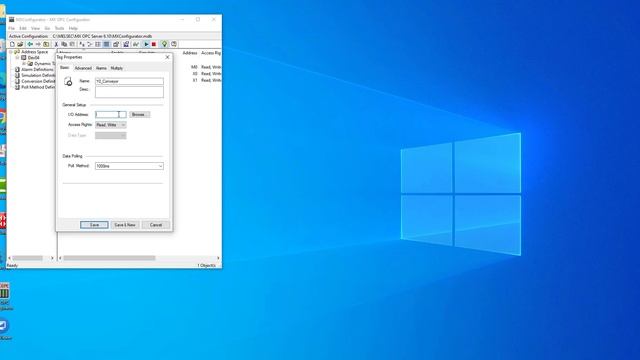Open the Help menu
This screenshot has width=640, height=360.
pos(73,28)
